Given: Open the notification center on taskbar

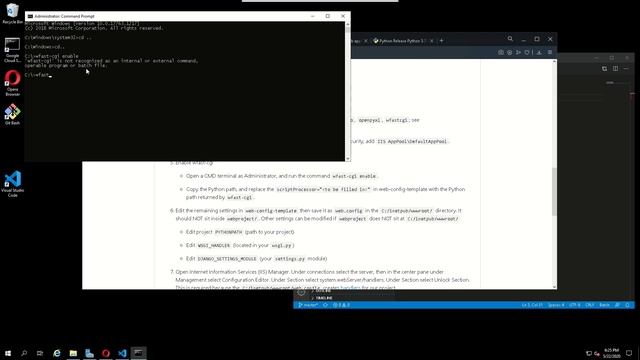Looking at the screenshot, I should pos(629,353).
